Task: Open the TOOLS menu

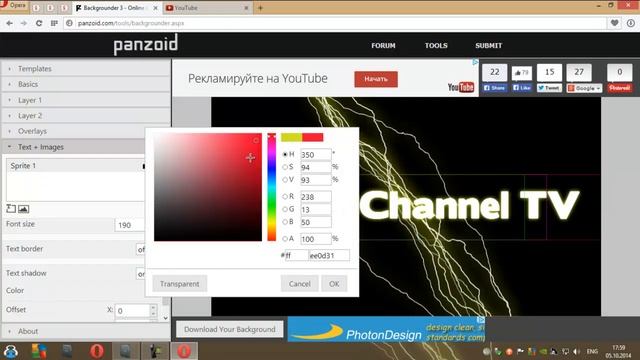Action: [436, 46]
